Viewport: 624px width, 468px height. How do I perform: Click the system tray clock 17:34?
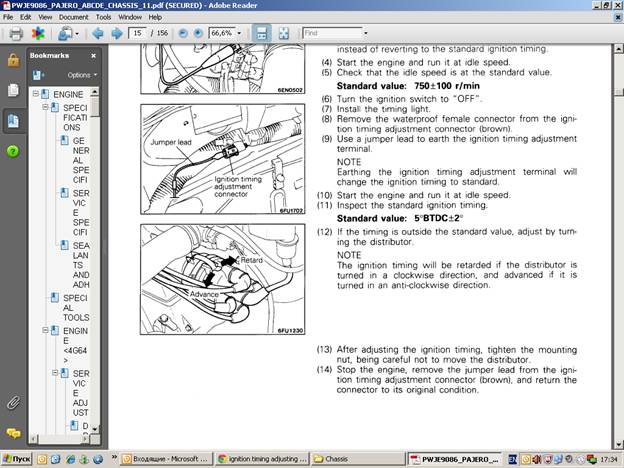pos(609,460)
